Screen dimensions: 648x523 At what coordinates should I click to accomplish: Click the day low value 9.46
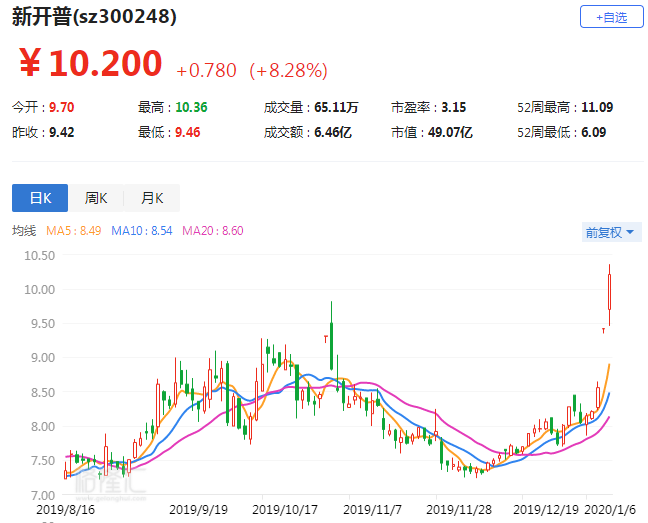pyautogui.click(x=188, y=133)
